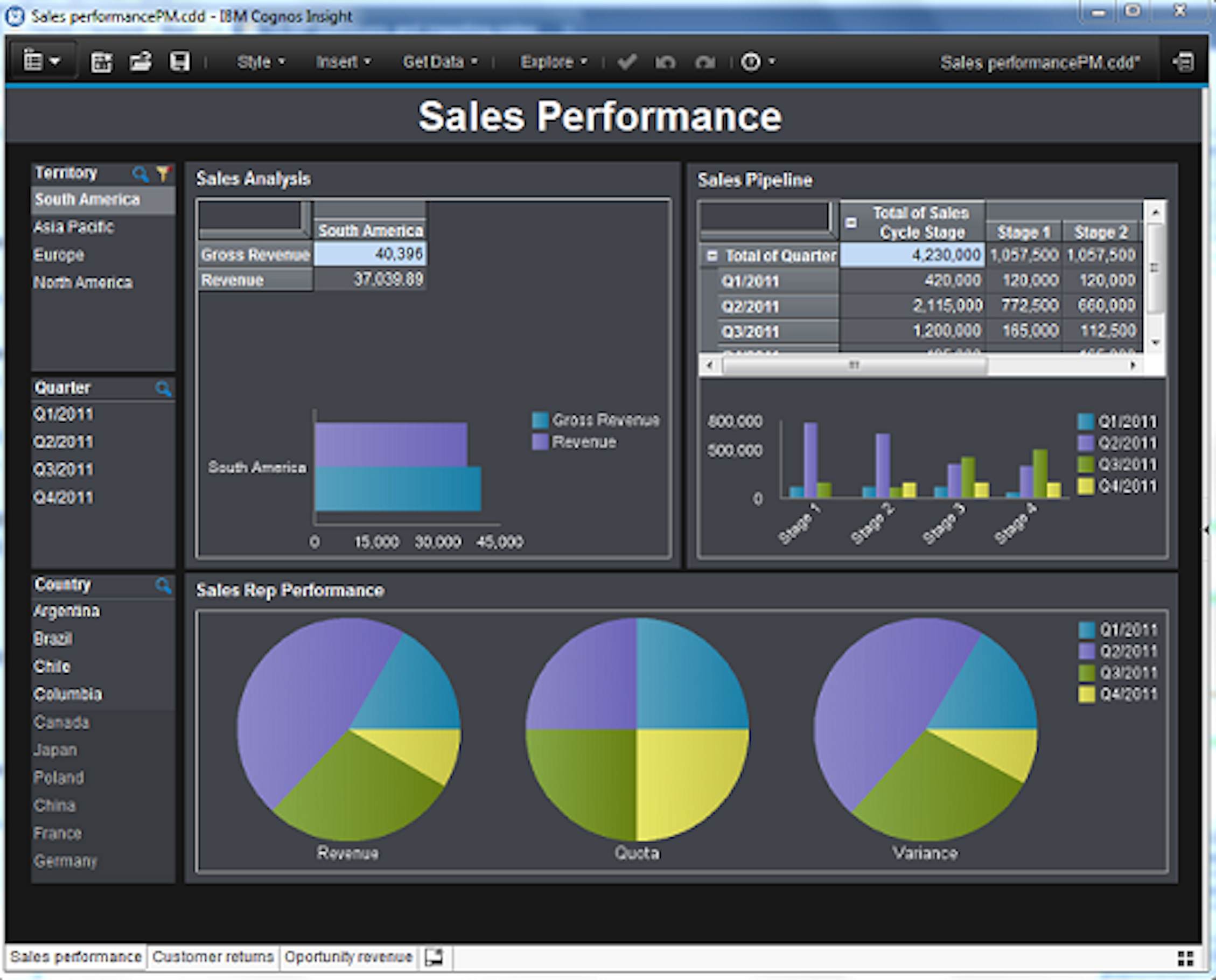Save the dashboard file
This screenshot has height=980, width=1216.
coord(179,62)
